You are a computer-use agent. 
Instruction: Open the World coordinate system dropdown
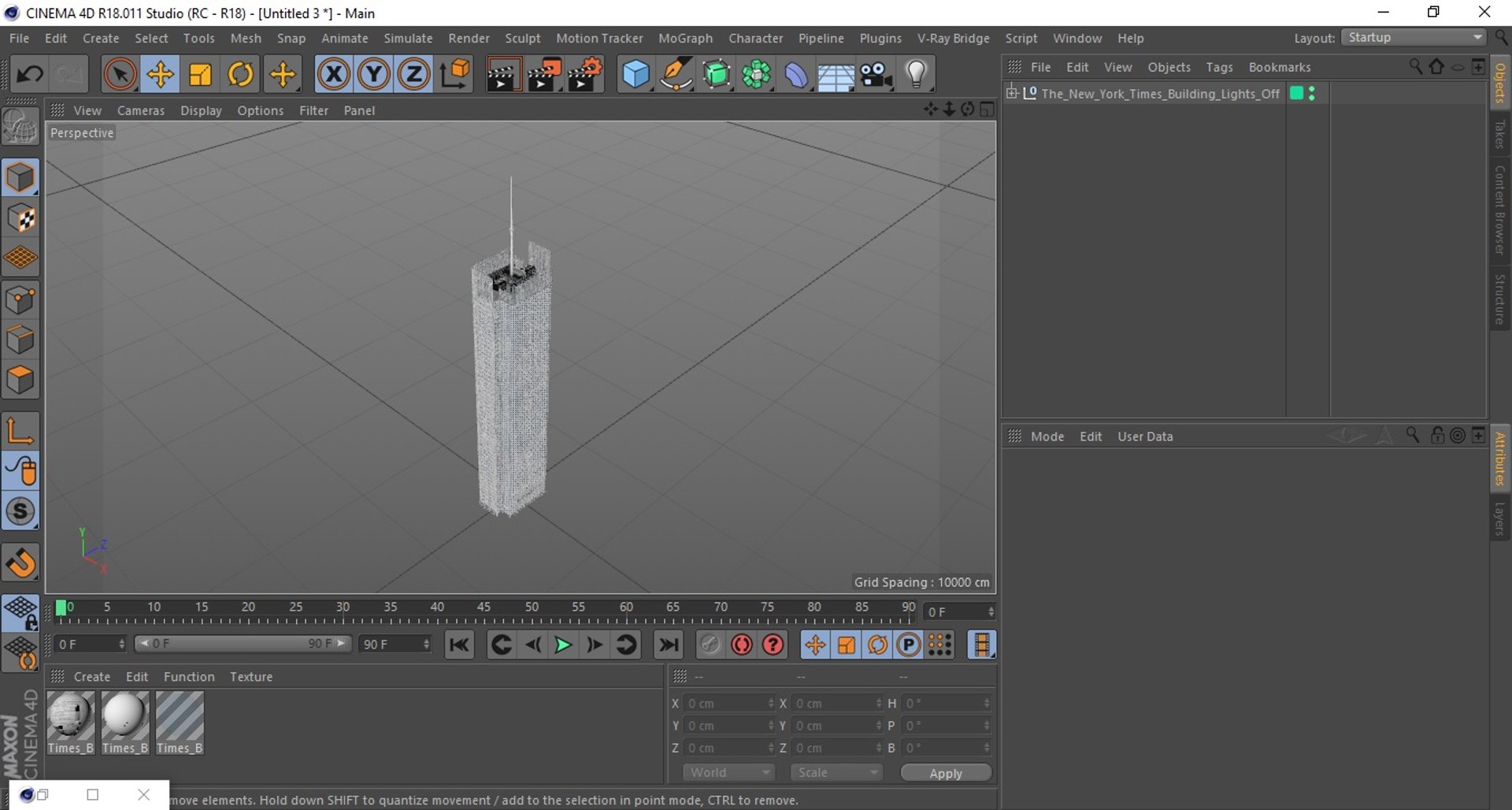728,772
